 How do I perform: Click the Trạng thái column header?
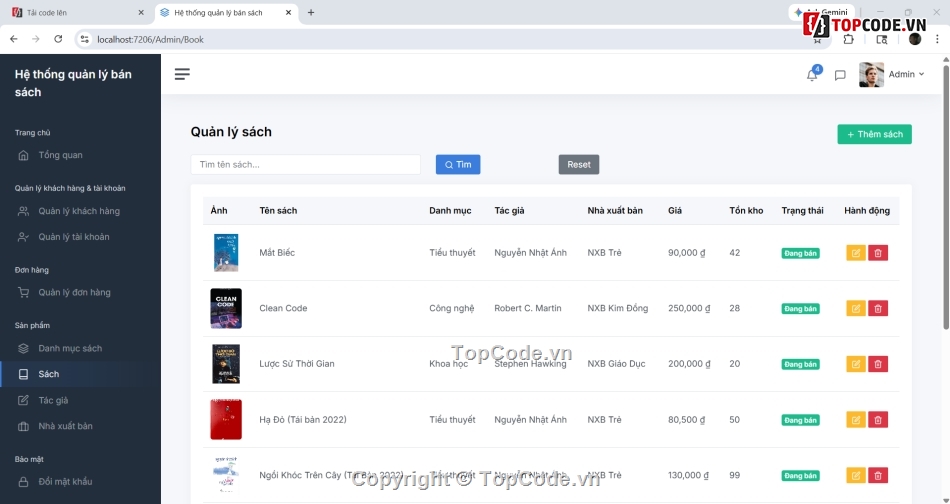802,211
